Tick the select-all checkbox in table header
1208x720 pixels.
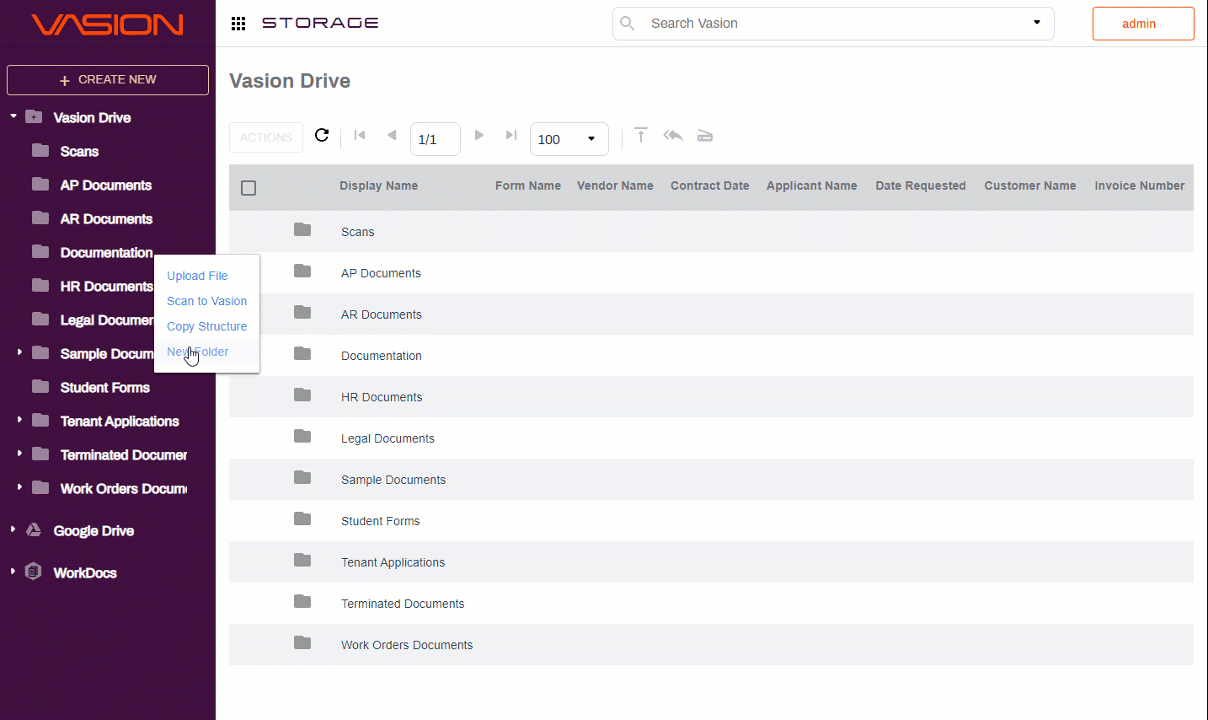click(x=249, y=188)
